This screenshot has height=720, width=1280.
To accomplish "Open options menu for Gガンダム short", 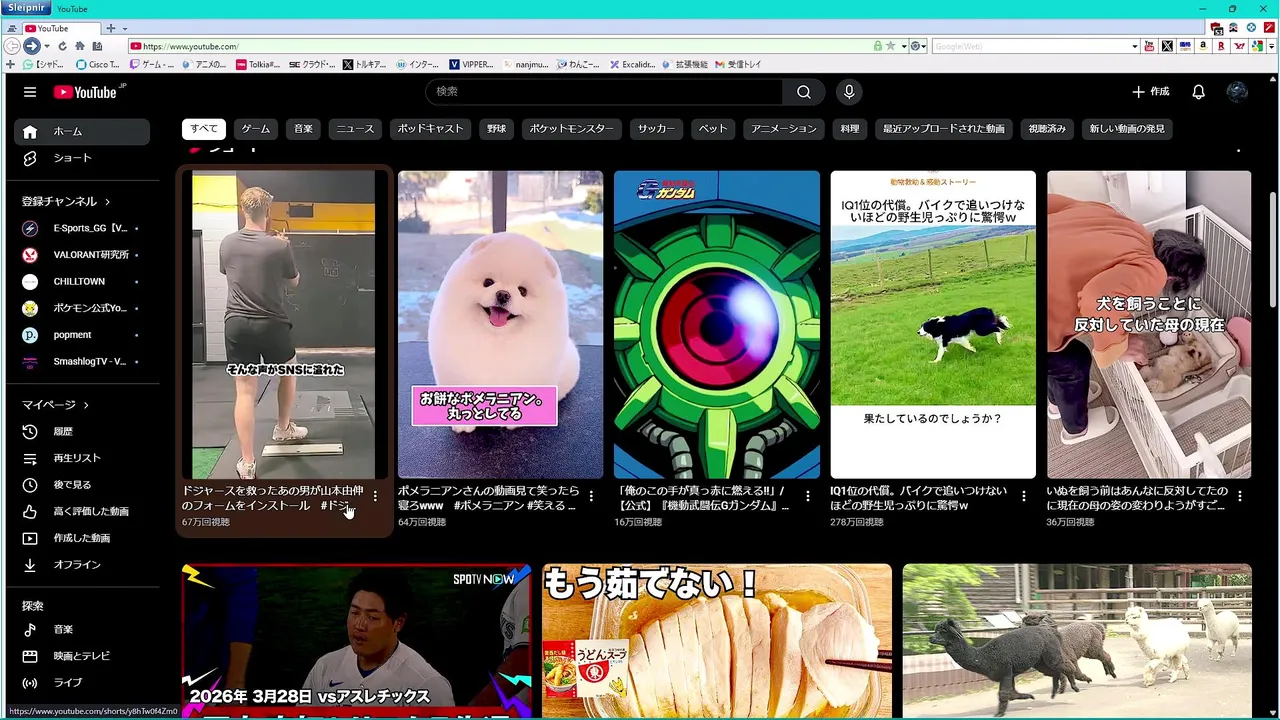I will (x=807, y=496).
